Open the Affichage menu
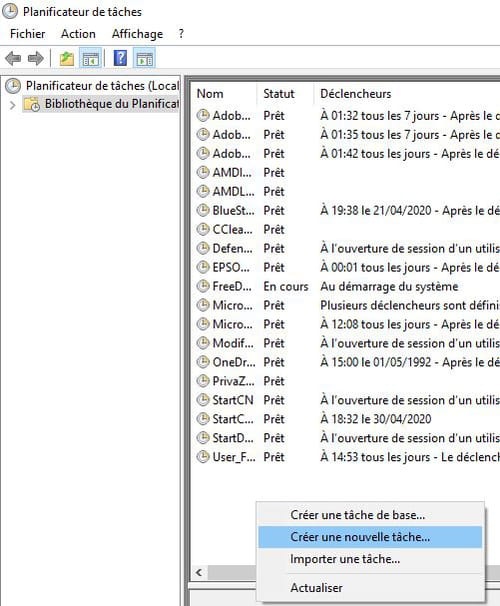The width and height of the screenshot is (500, 606). coord(137,34)
